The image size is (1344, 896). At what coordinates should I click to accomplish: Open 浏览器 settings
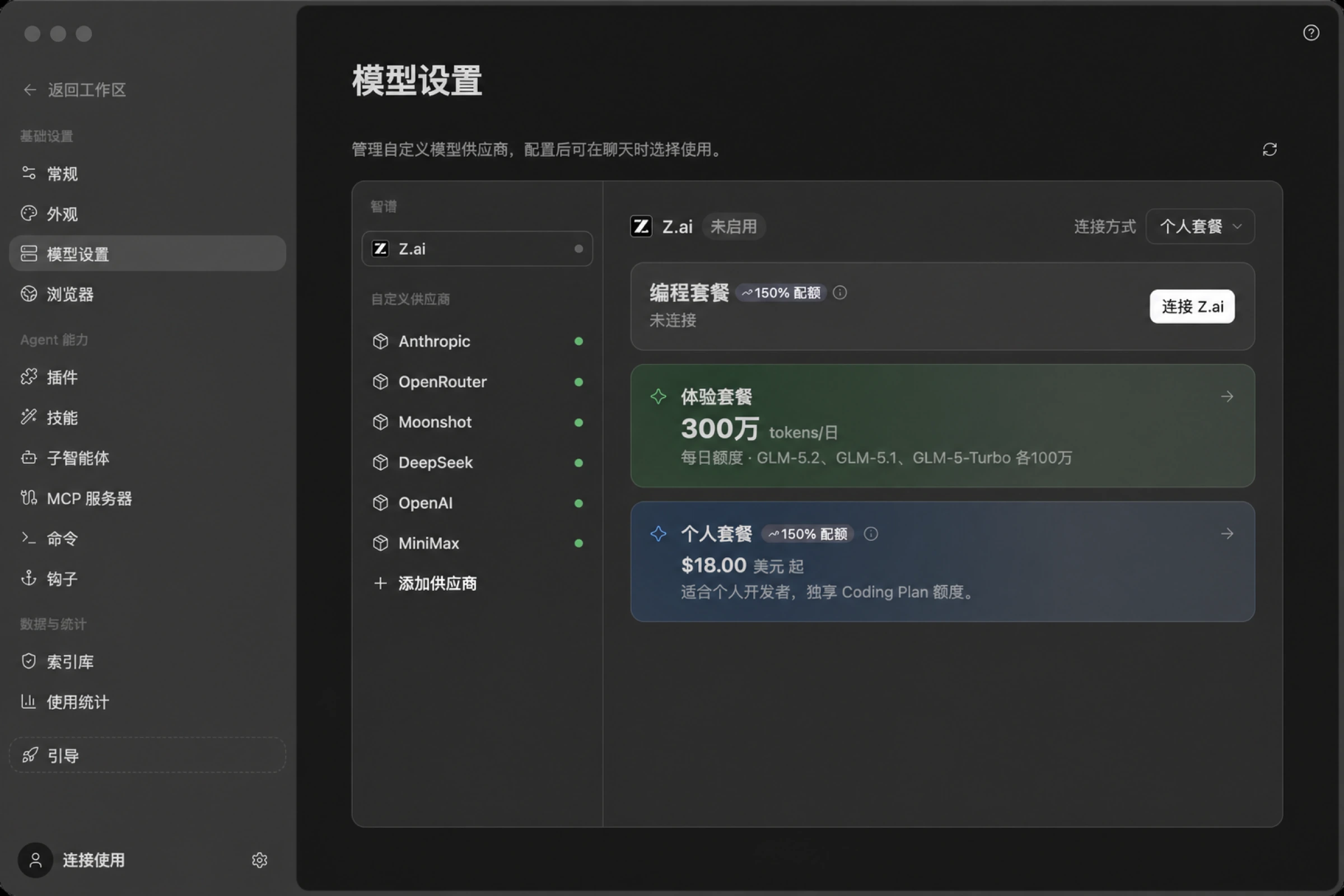147,293
